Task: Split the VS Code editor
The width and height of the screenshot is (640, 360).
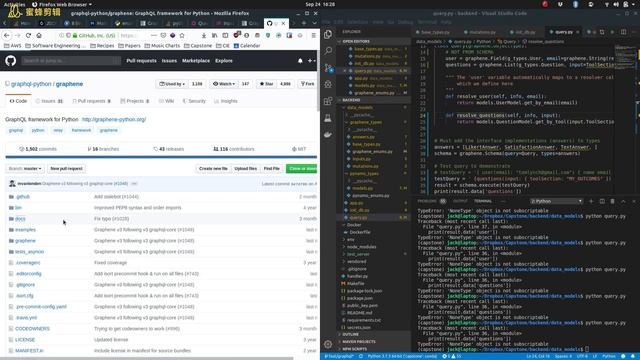Action: tap(623, 32)
